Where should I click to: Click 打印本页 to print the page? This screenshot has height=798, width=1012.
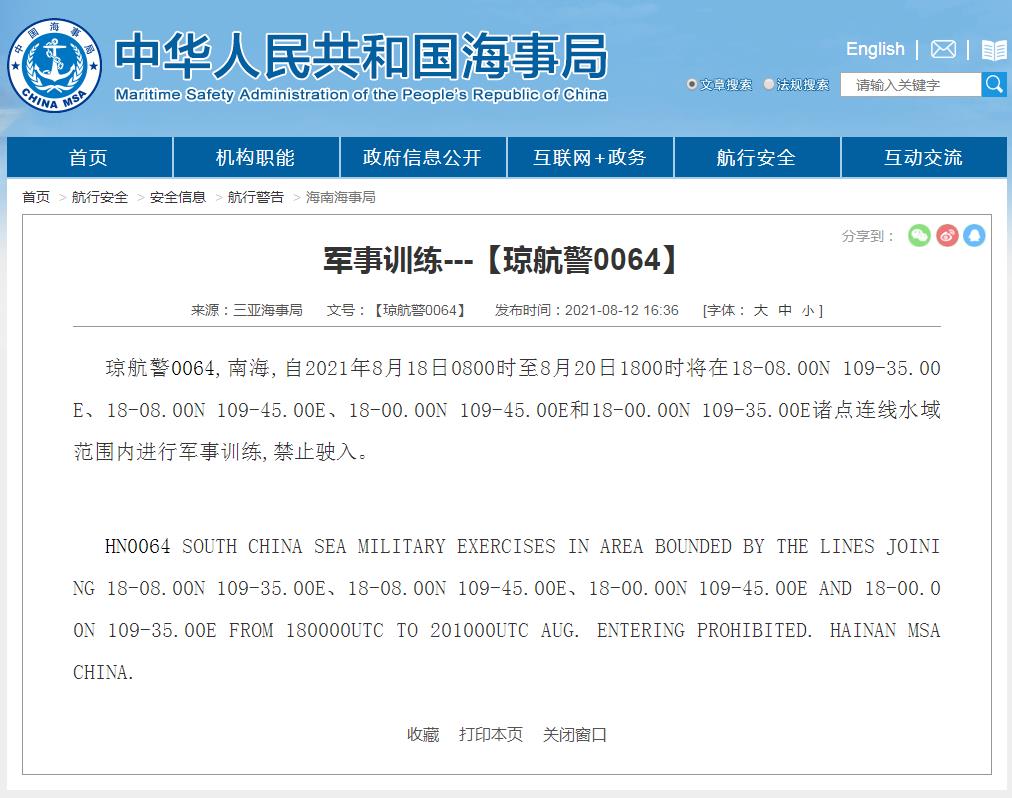point(490,734)
